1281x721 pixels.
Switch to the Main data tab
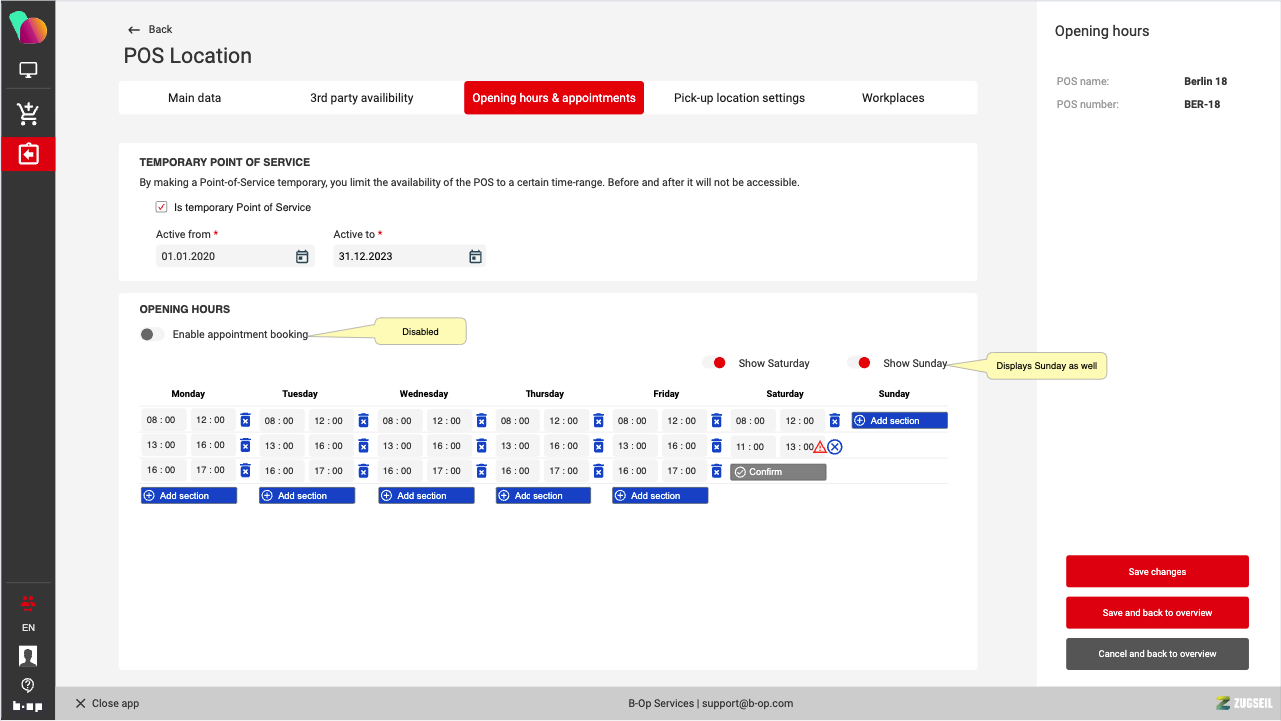195,98
